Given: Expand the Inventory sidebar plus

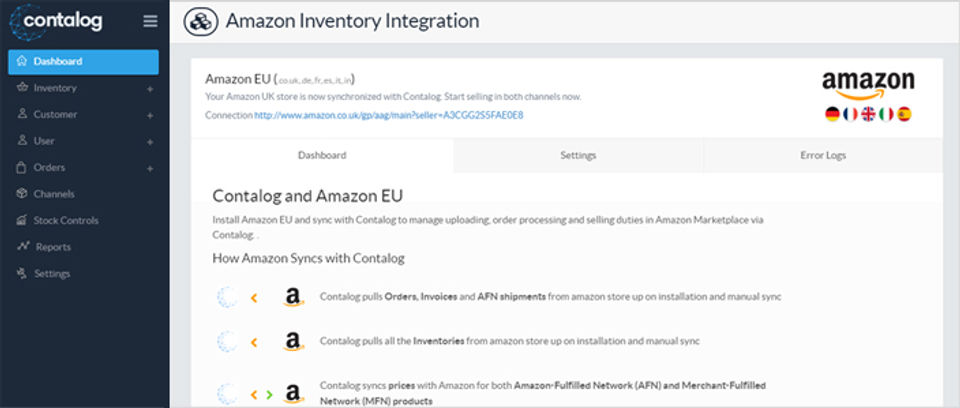Looking at the screenshot, I should coord(150,89).
